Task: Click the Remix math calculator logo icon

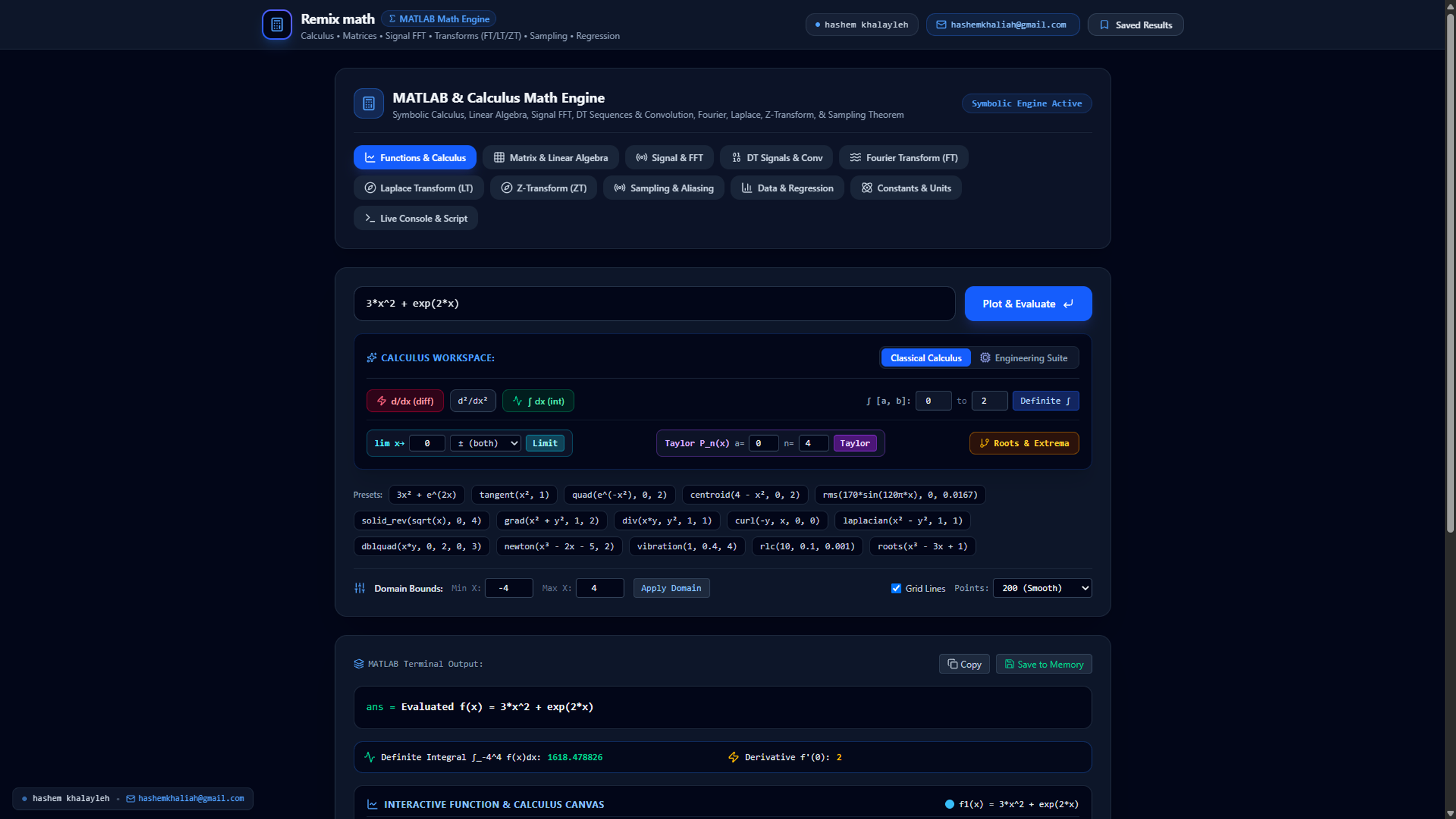Action: pos(277,24)
